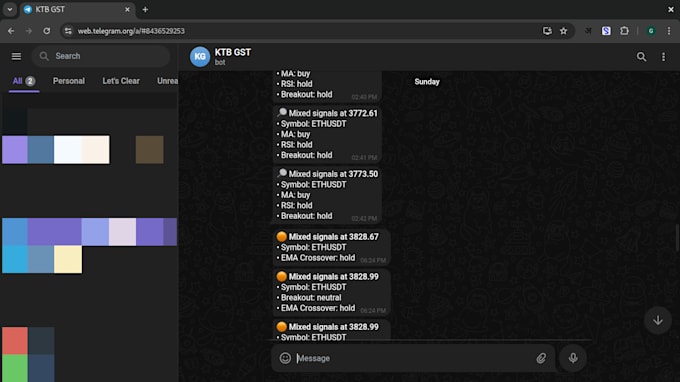Open the Telegram hamburger menu
Image resolution: width=680 pixels, height=382 pixels.
[x=16, y=56]
